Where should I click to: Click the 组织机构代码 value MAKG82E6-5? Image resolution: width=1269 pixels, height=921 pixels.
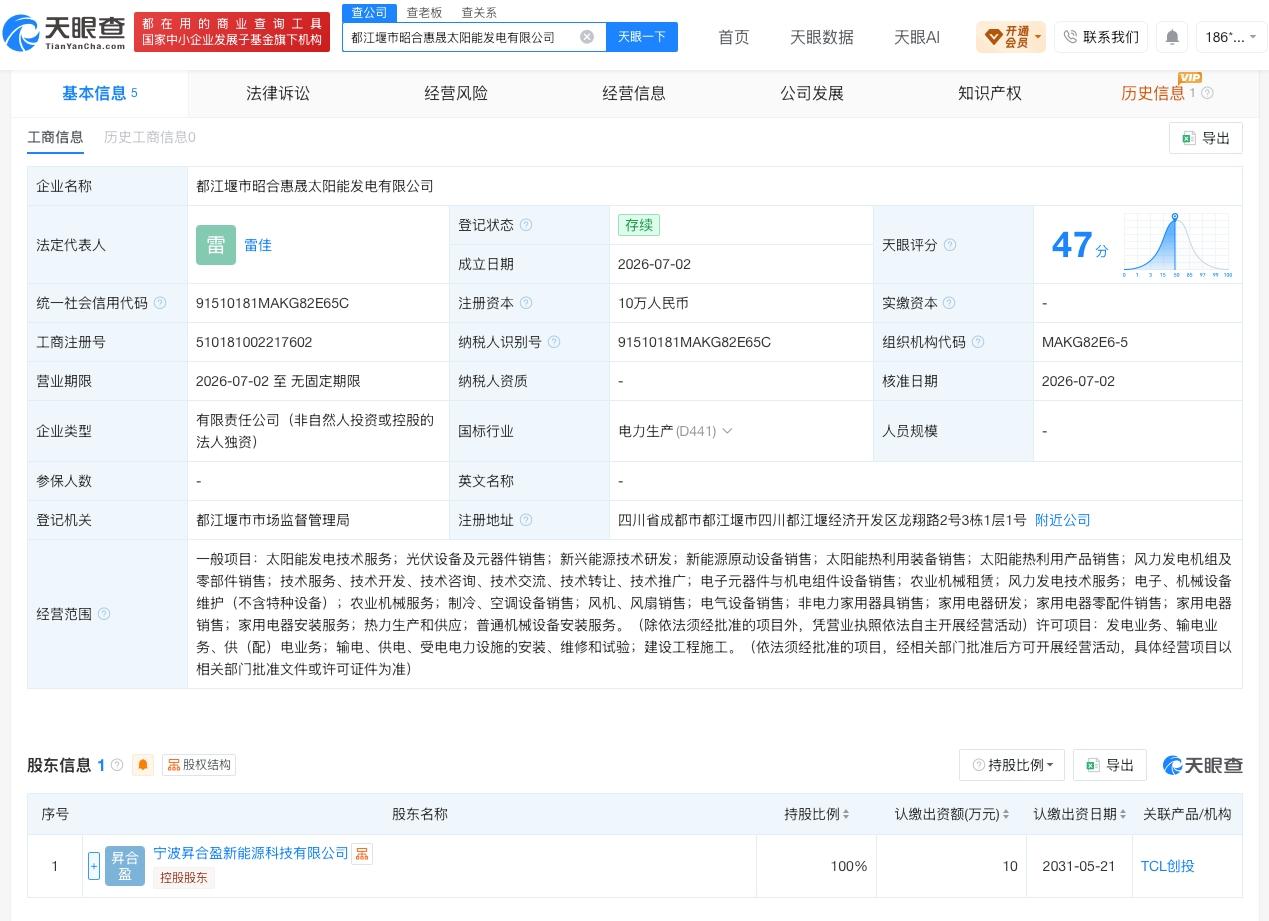tap(1085, 342)
